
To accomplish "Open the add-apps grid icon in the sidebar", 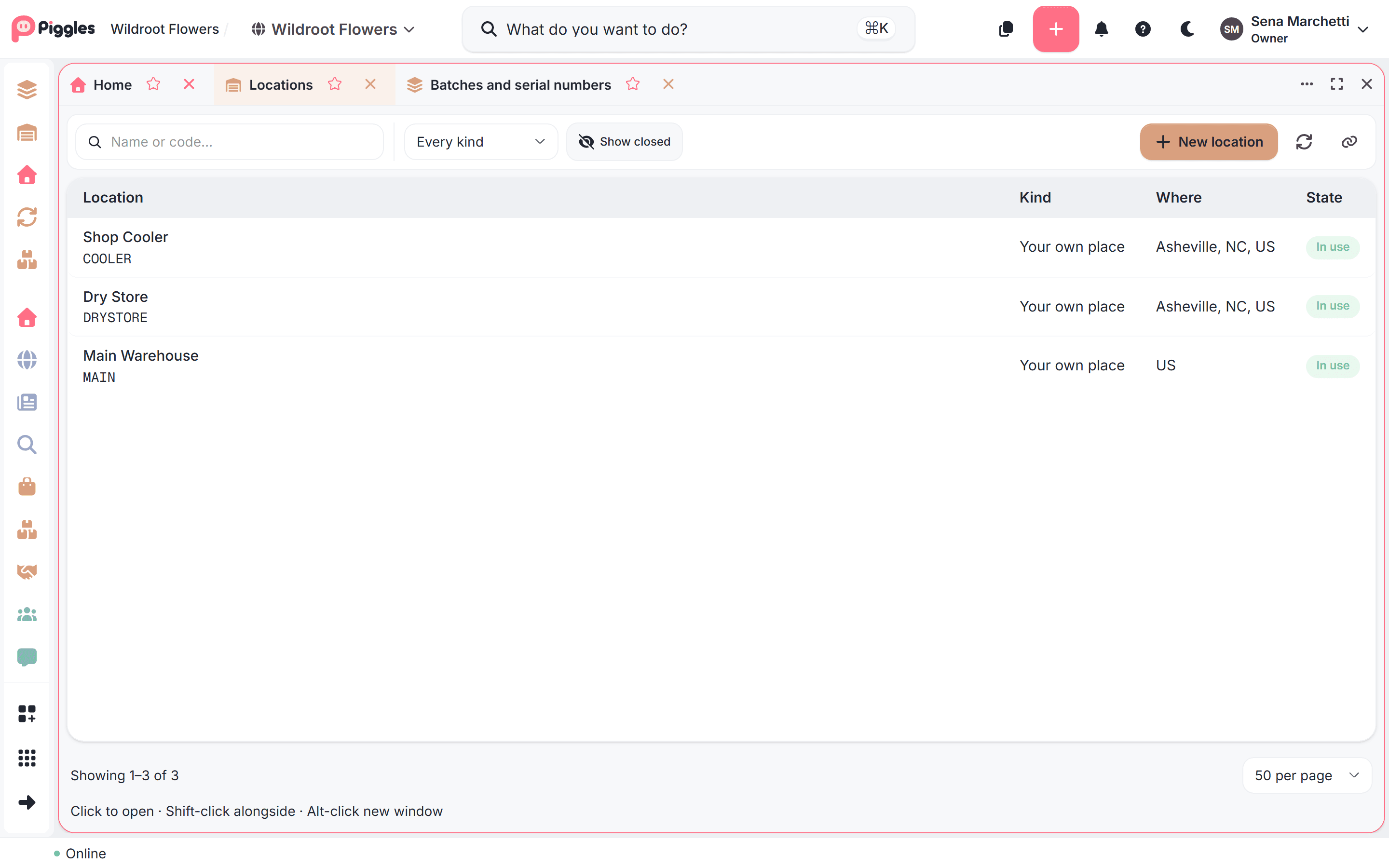I will coord(27,714).
